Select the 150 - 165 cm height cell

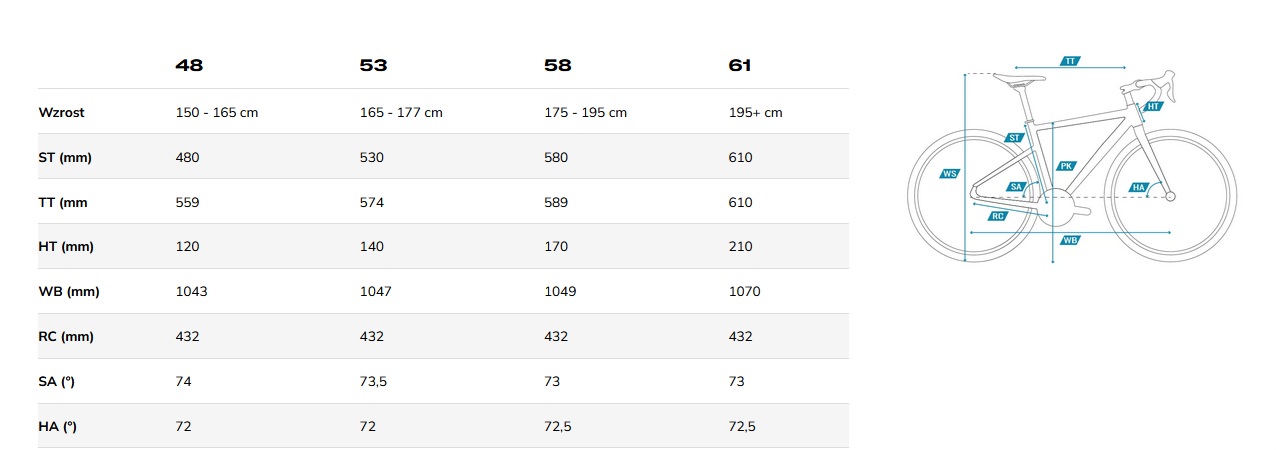point(217,113)
